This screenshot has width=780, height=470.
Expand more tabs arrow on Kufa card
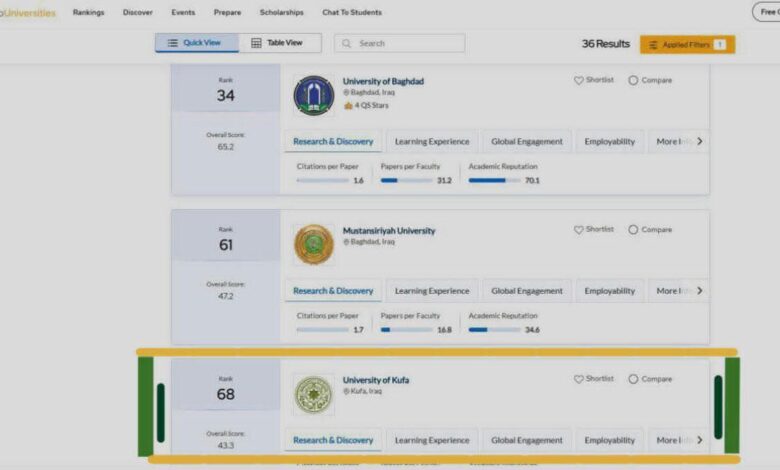pyautogui.click(x=699, y=440)
